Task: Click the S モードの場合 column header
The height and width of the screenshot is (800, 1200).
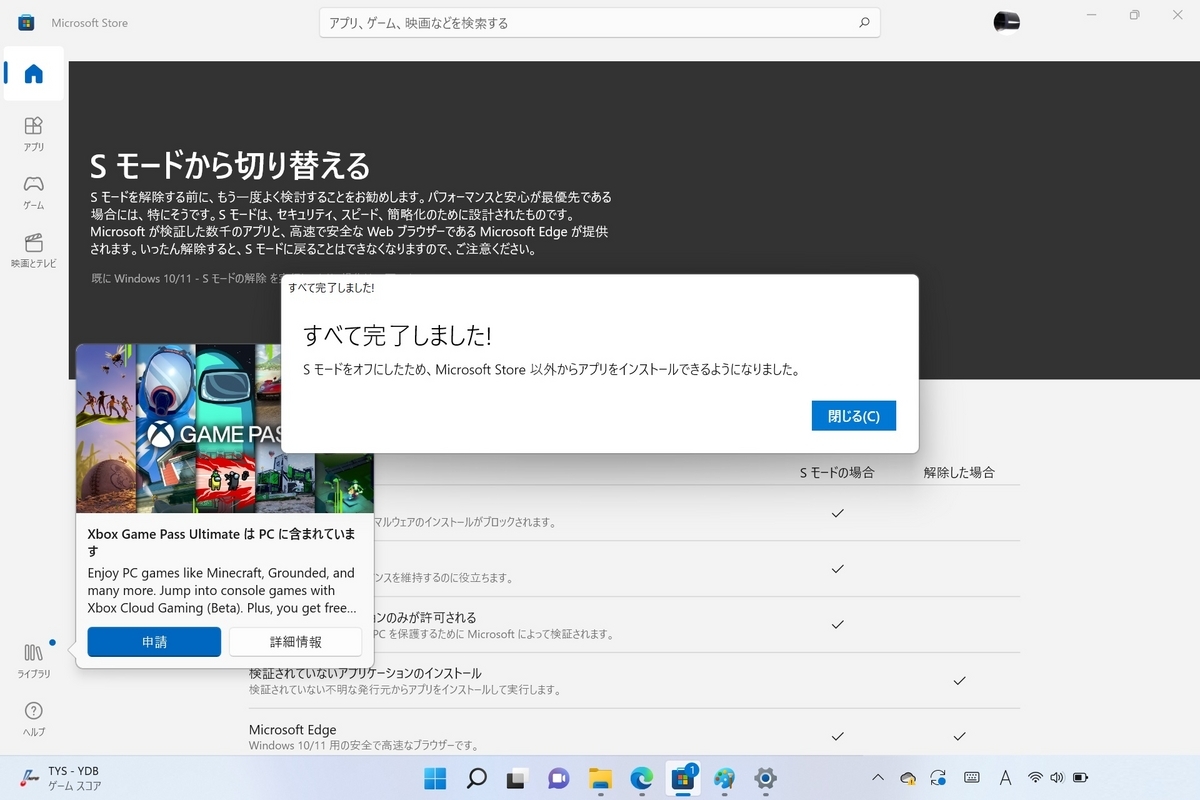Action: (837, 472)
